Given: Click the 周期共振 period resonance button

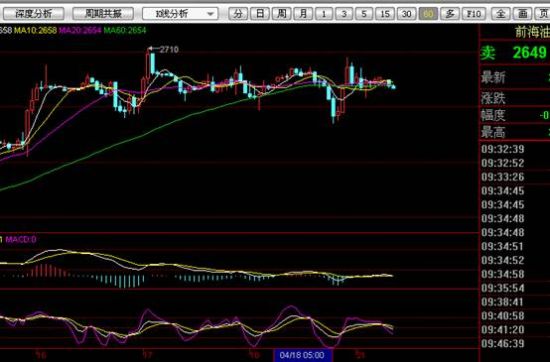Looking at the screenshot, I should point(103,14).
